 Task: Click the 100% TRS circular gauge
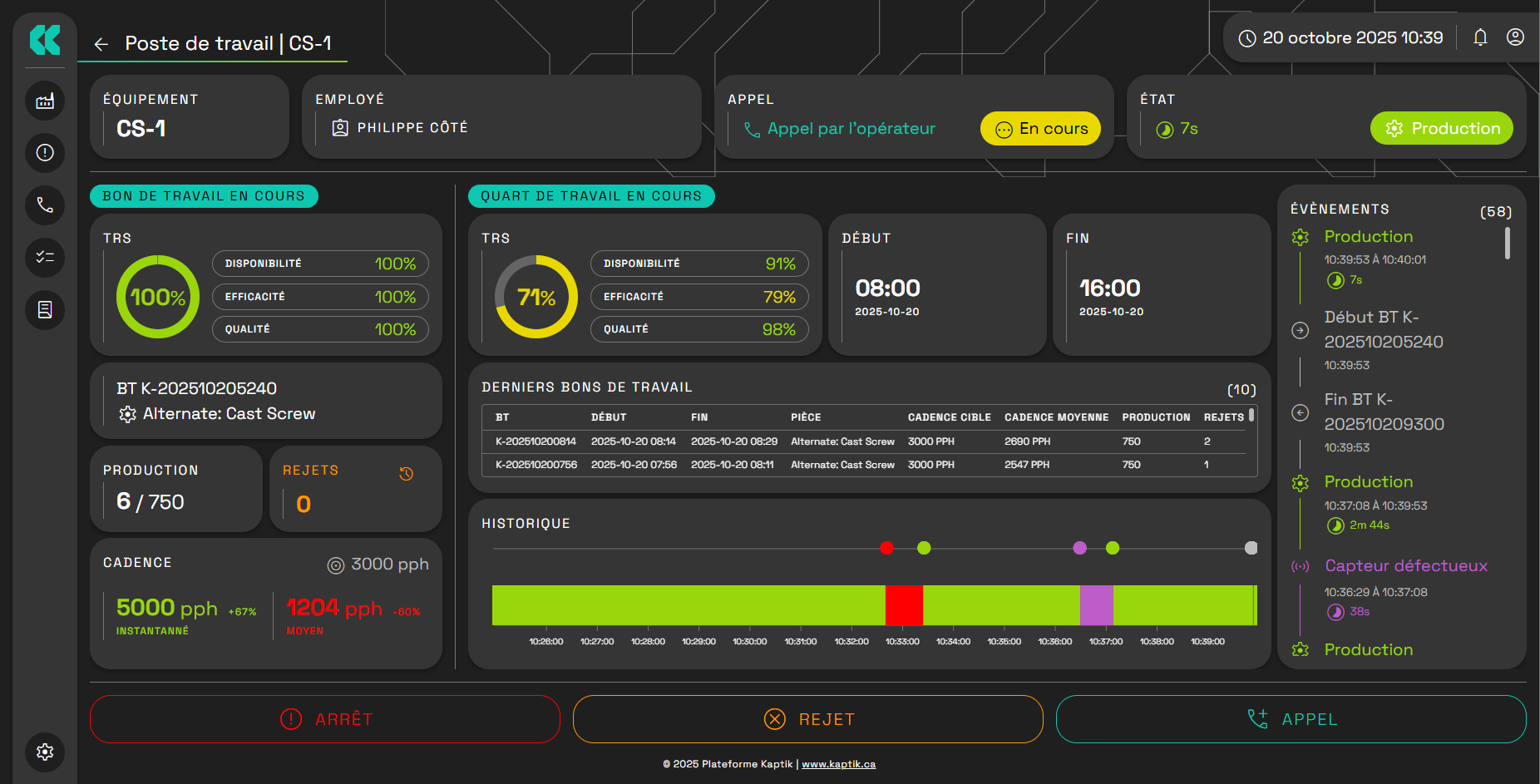click(158, 297)
